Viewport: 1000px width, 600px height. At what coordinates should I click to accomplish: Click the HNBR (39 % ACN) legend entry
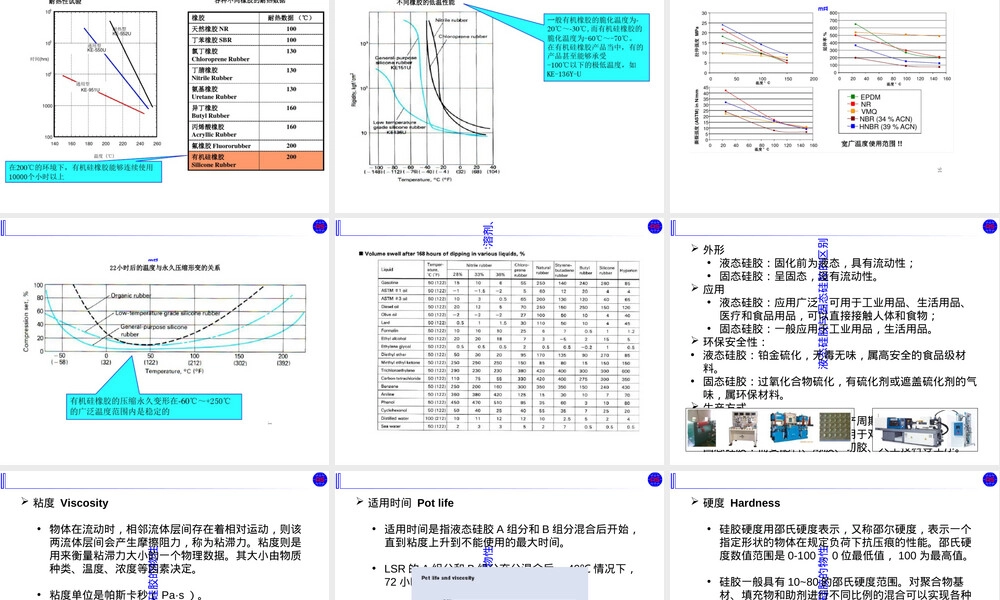tap(883, 127)
